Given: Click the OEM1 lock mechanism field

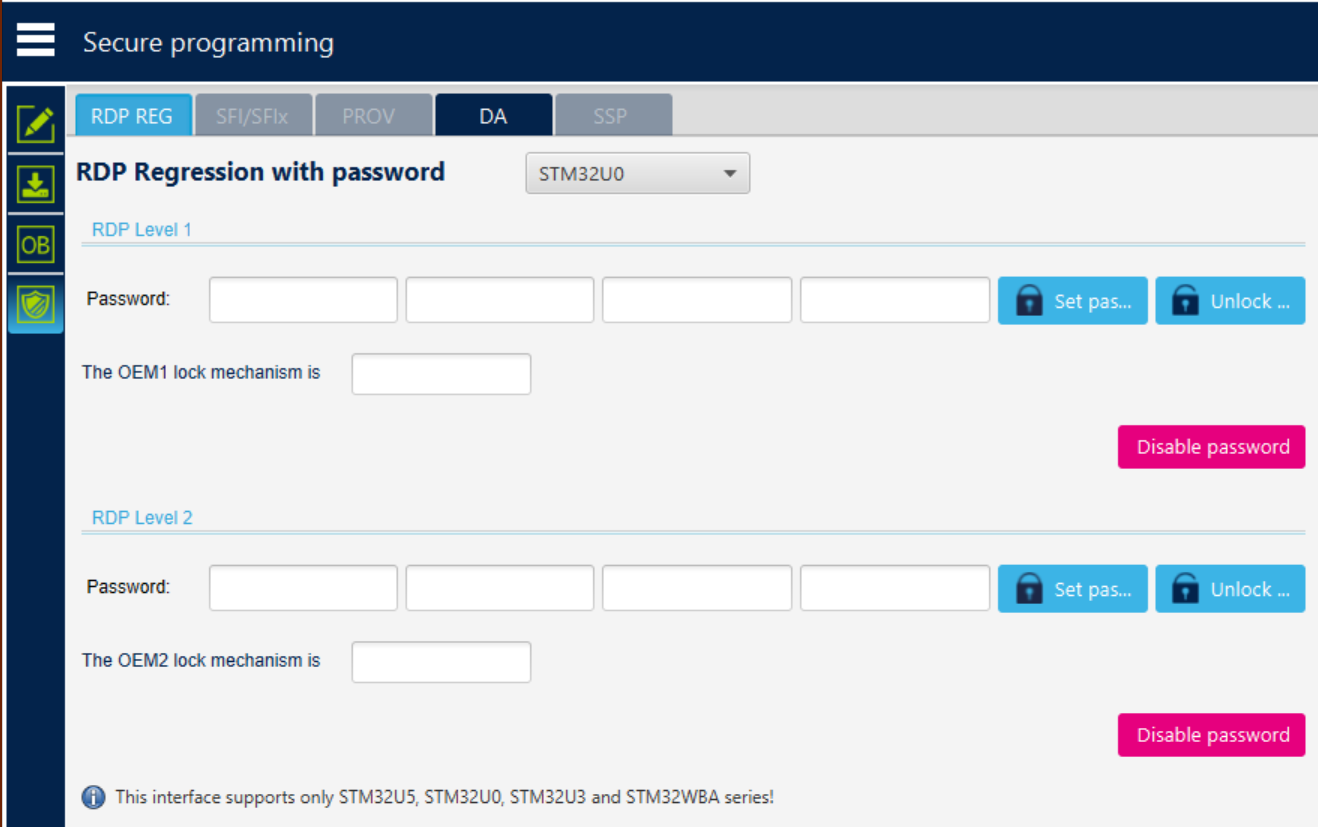Looking at the screenshot, I should tap(440, 373).
